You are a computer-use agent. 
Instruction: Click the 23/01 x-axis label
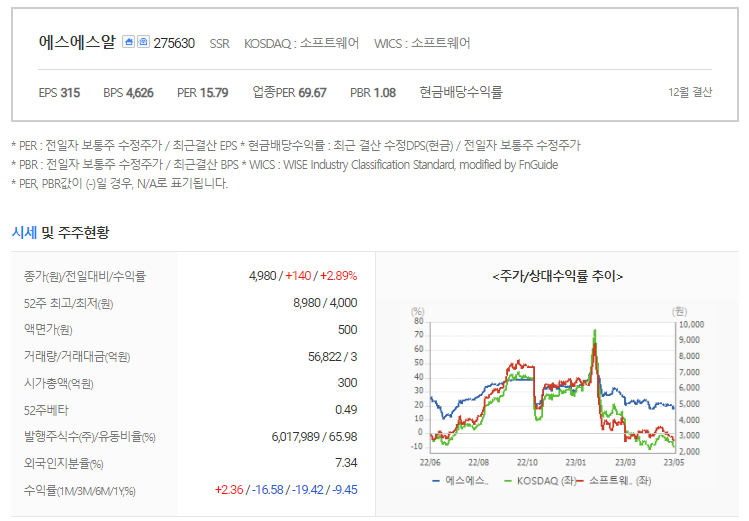576,462
